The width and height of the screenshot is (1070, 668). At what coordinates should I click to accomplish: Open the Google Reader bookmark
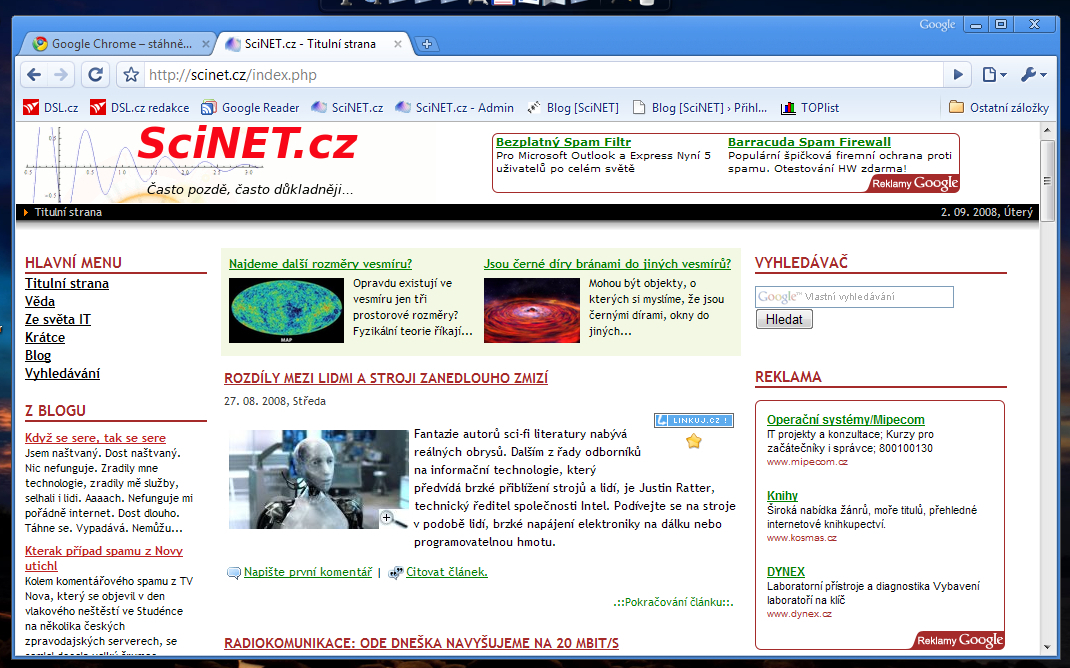[x=250, y=108]
